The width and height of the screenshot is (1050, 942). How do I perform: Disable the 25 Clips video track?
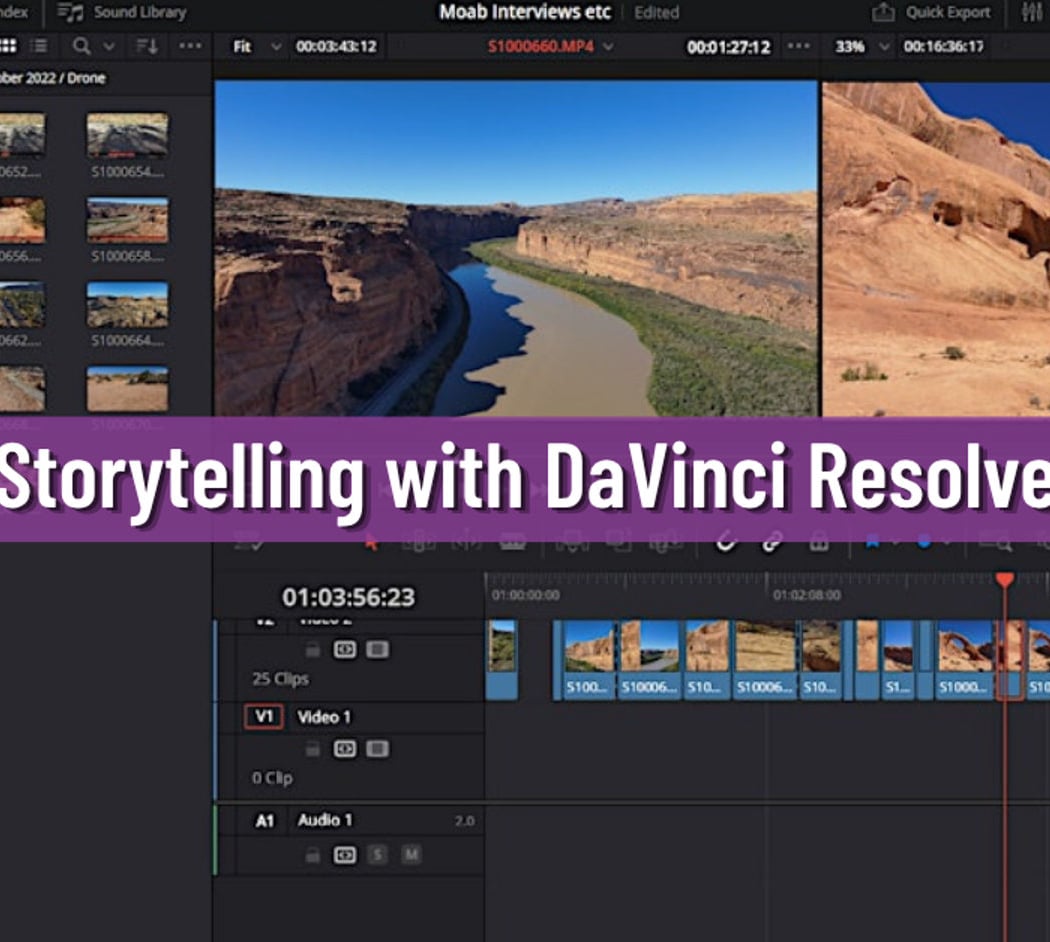pos(377,649)
